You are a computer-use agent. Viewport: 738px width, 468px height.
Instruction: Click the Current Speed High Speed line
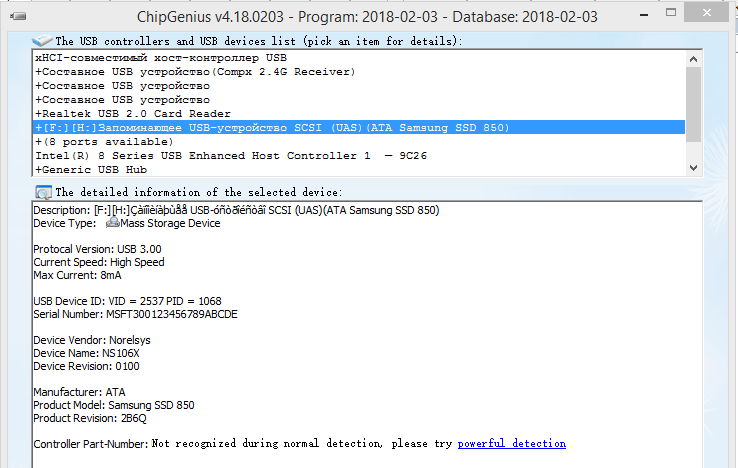tap(99, 262)
